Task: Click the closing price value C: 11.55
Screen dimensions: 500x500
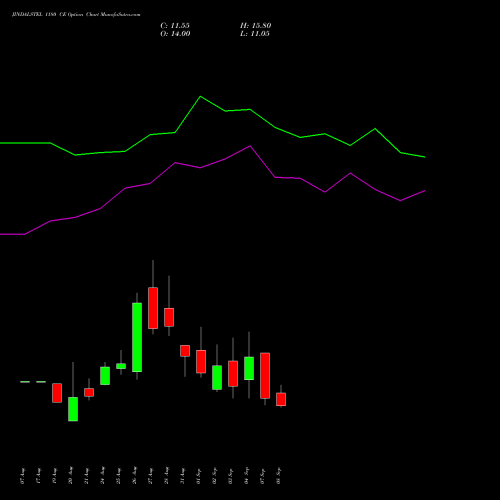Action: pyautogui.click(x=175, y=26)
